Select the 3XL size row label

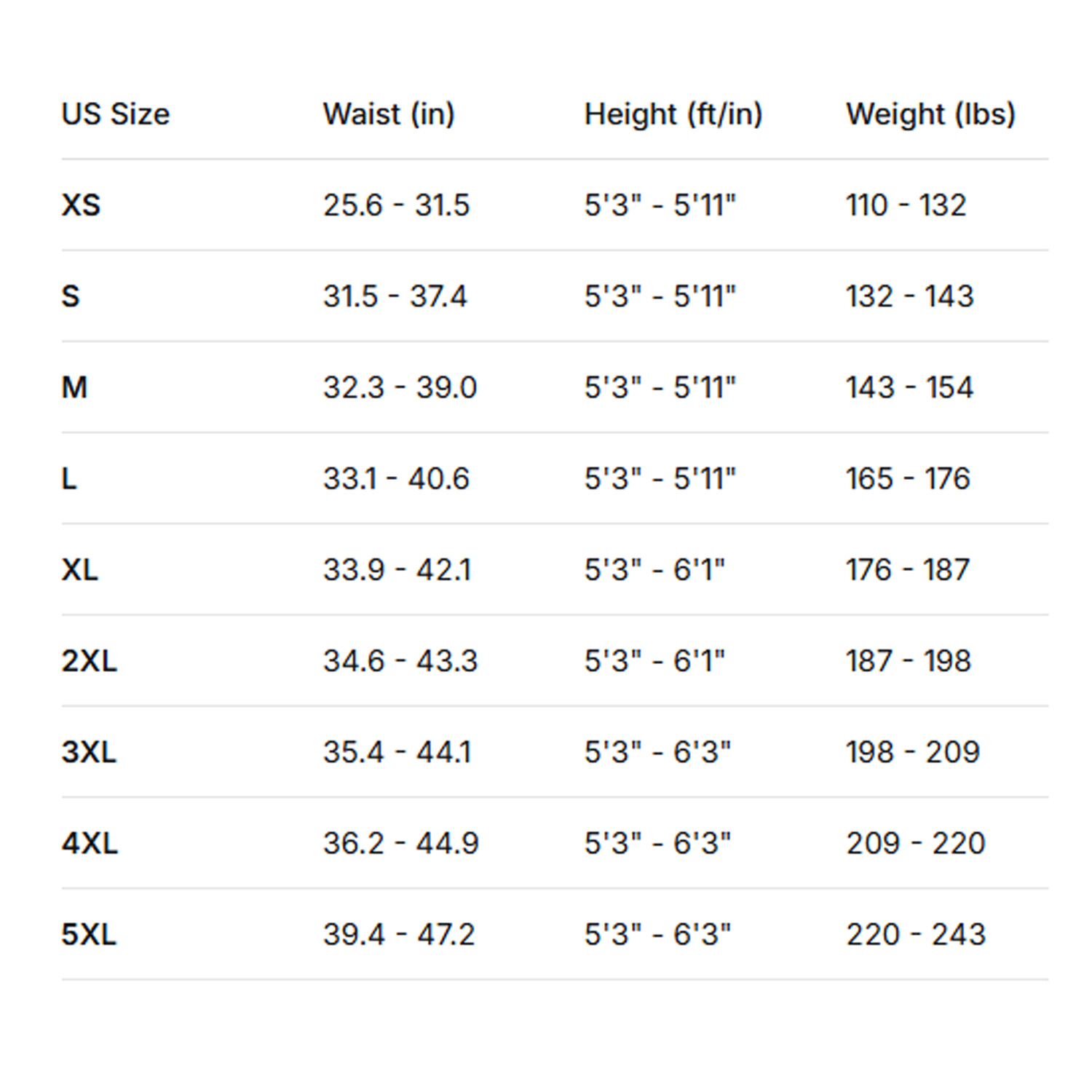(x=89, y=752)
